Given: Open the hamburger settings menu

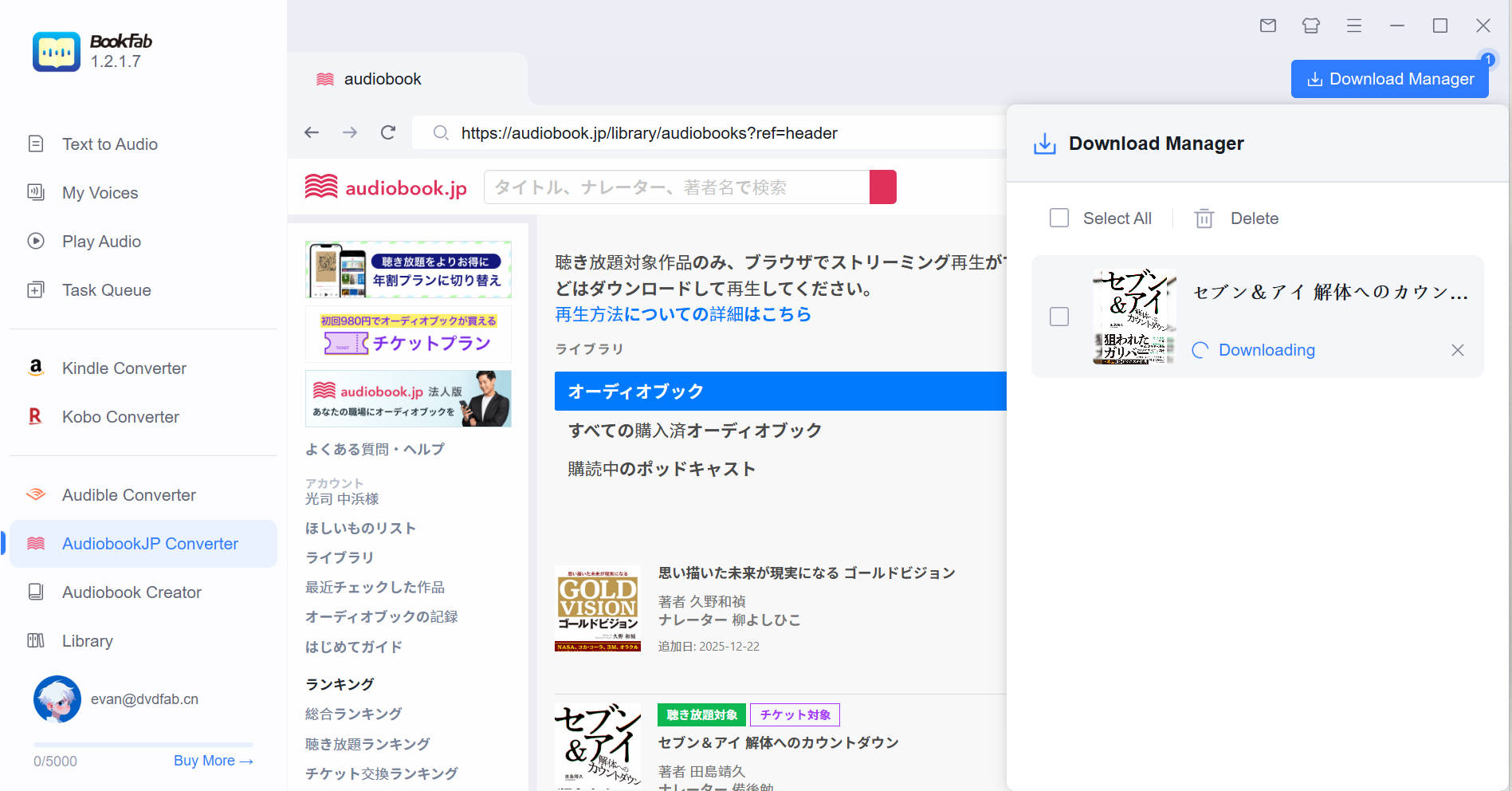Looking at the screenshot, I should pos(1353,26).
